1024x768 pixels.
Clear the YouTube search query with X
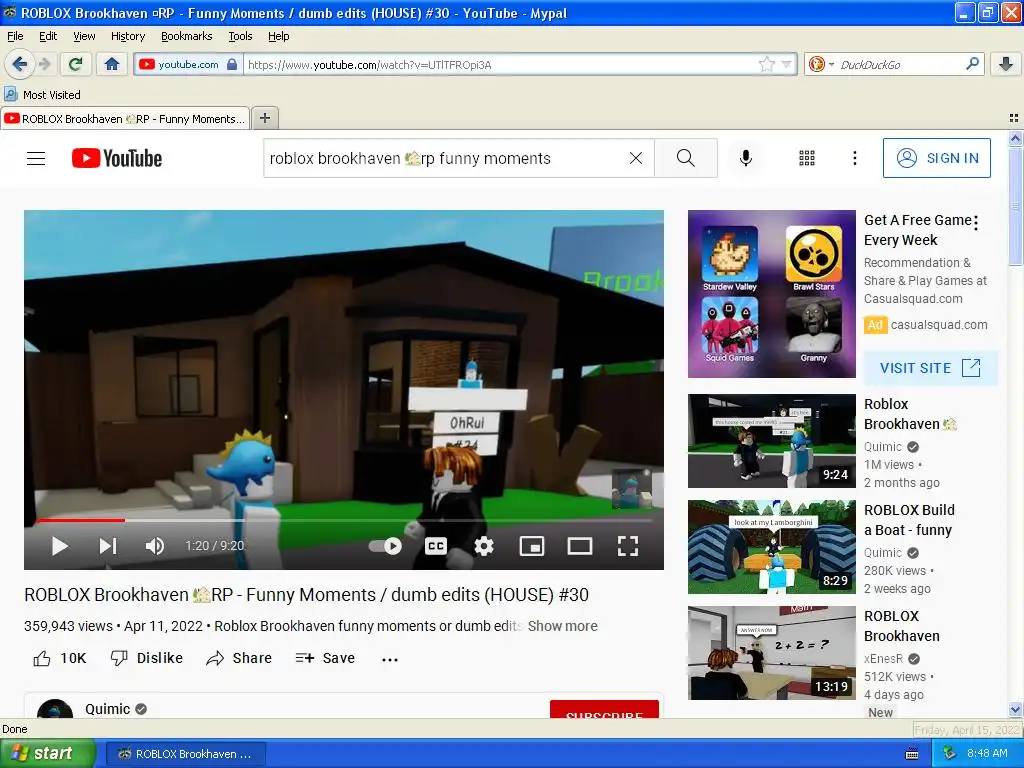(x=635, y=158)
